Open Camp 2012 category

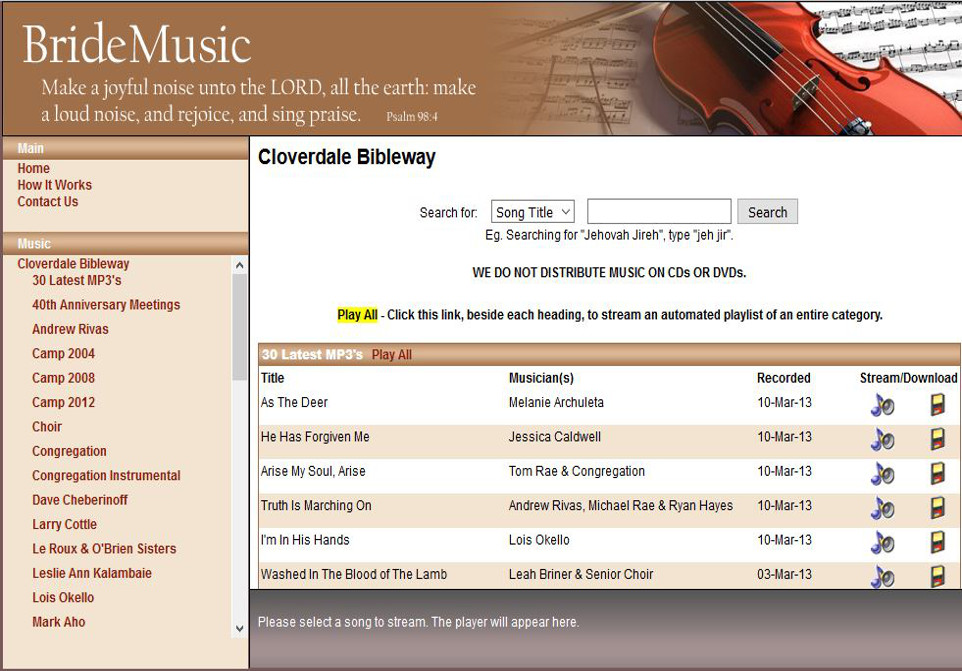(x=63, y=402)
